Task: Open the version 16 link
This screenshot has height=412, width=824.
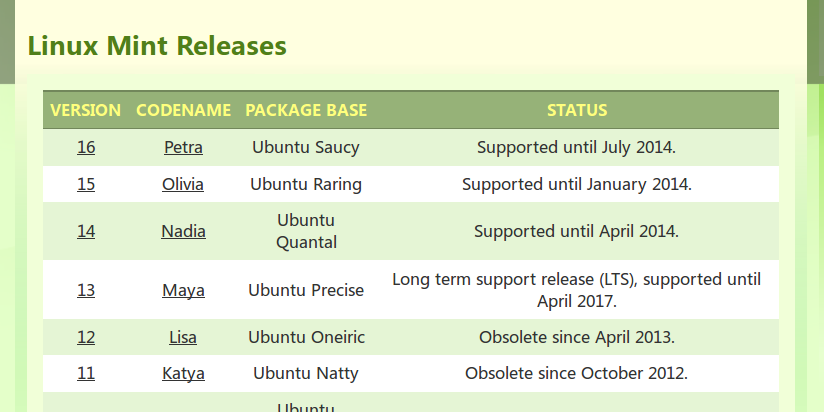Action: [x=86, y=147]
